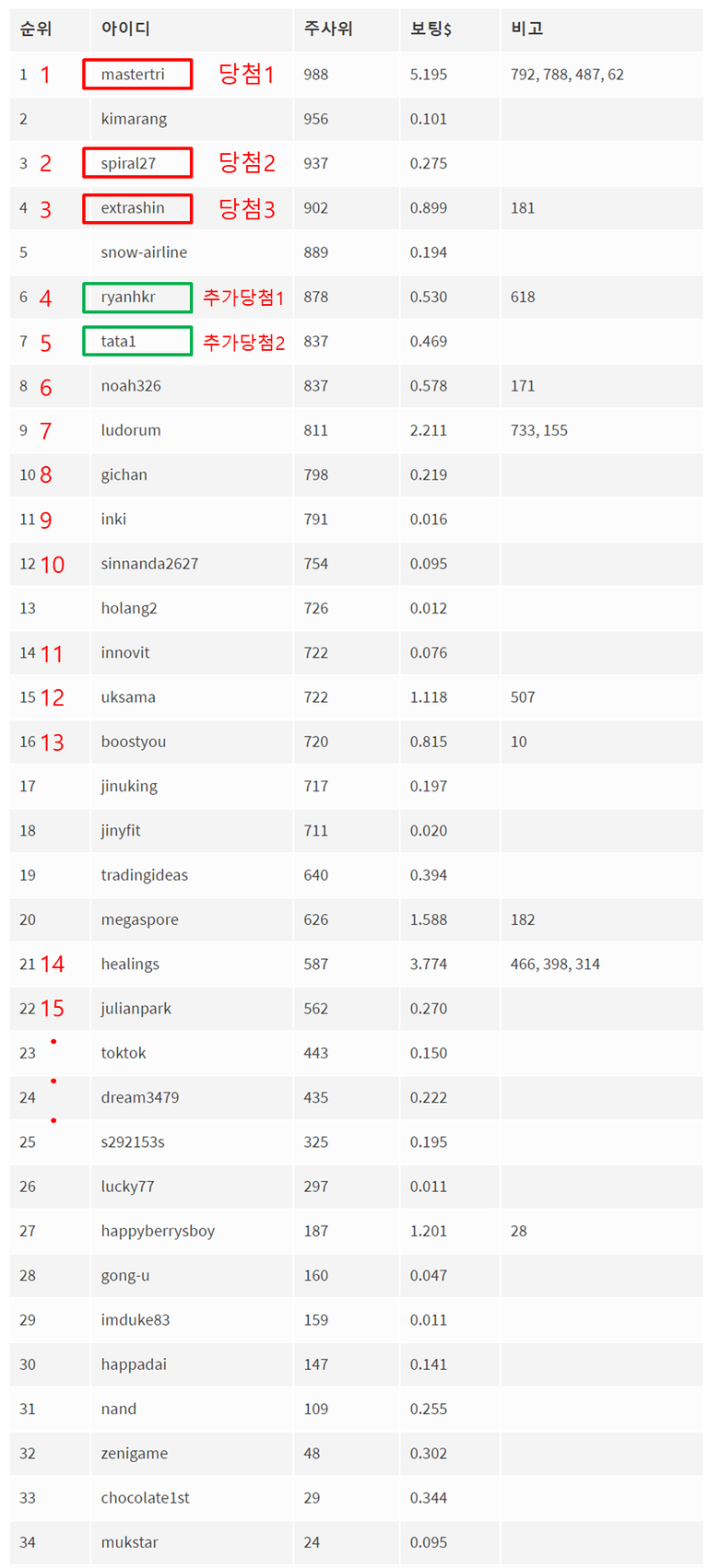
Task: Click the 추가당첨2 label
Action: 243,343
